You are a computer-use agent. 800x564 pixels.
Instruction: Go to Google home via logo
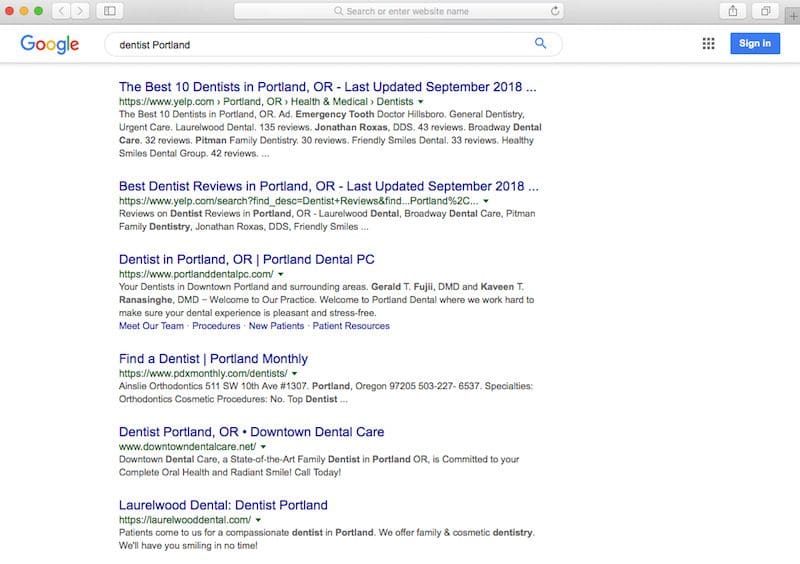click(49, 44)
